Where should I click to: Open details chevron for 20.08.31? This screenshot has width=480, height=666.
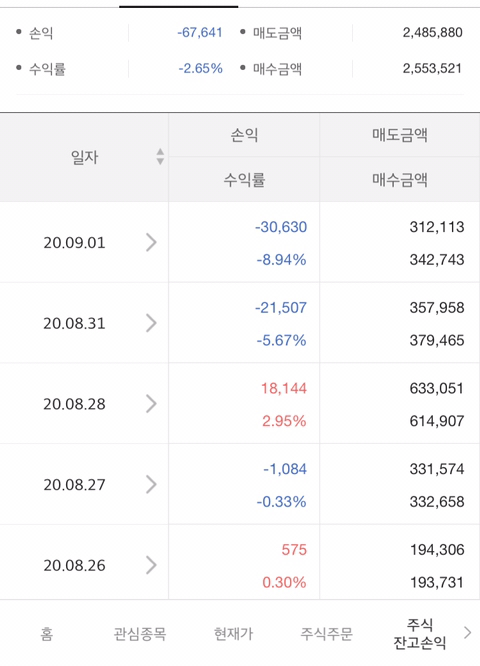pyautogui.click(x=151, y=323)
